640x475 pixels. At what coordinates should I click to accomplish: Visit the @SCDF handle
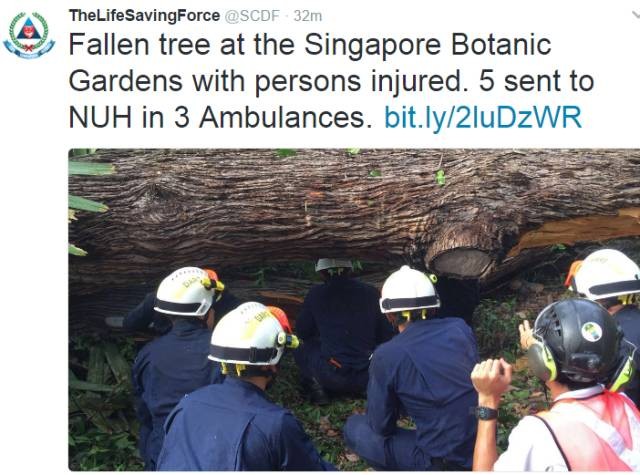click(252, 16)
